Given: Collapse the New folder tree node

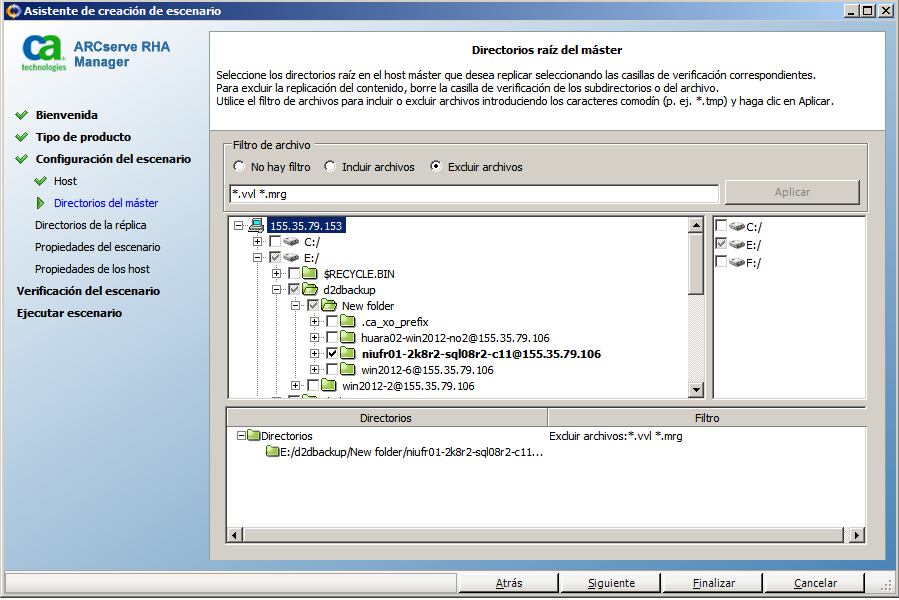Looking at the screenshot, I should pyautogui.click(x=296, y=306).
